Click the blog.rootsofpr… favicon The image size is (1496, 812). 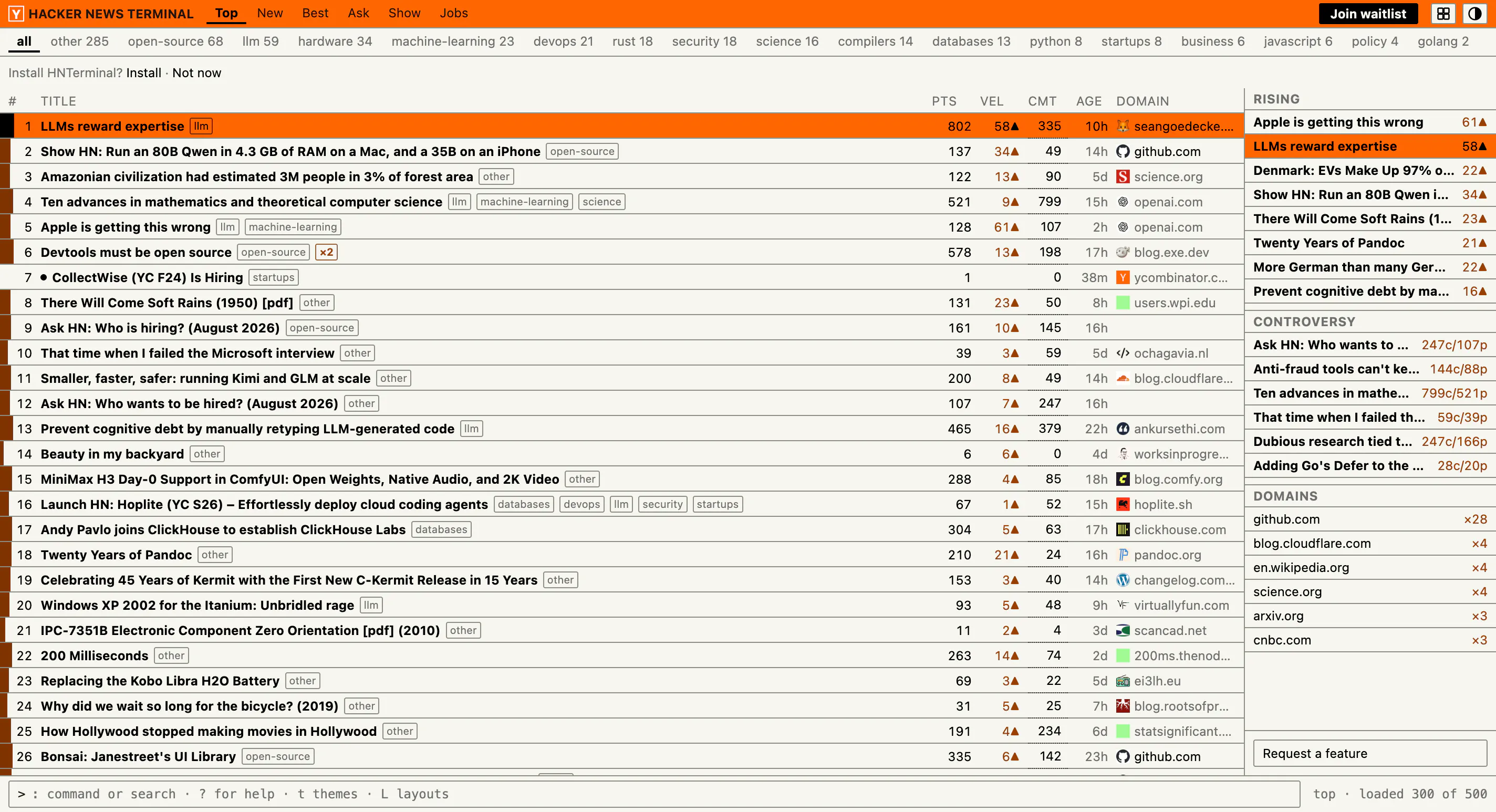click(1123, 706)
